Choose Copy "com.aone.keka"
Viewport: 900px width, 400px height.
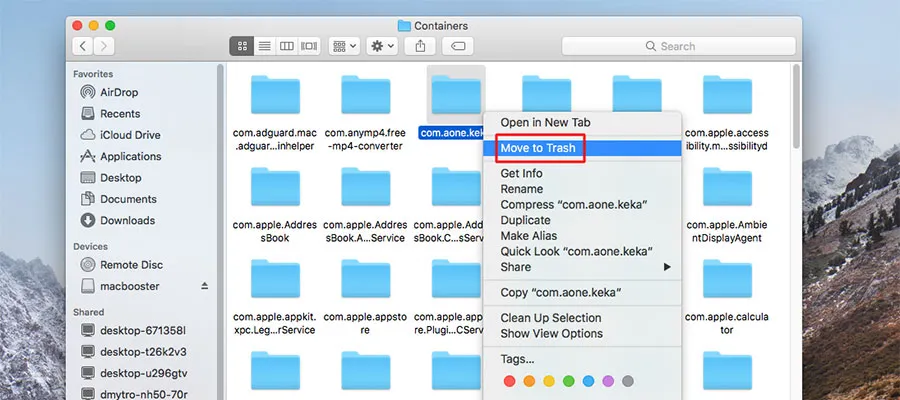coord(582,293)
